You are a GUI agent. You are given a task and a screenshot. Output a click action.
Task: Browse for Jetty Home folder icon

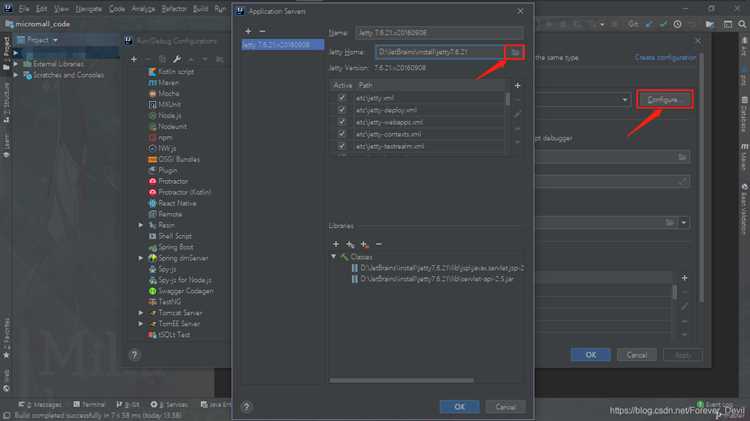(515, 52)
